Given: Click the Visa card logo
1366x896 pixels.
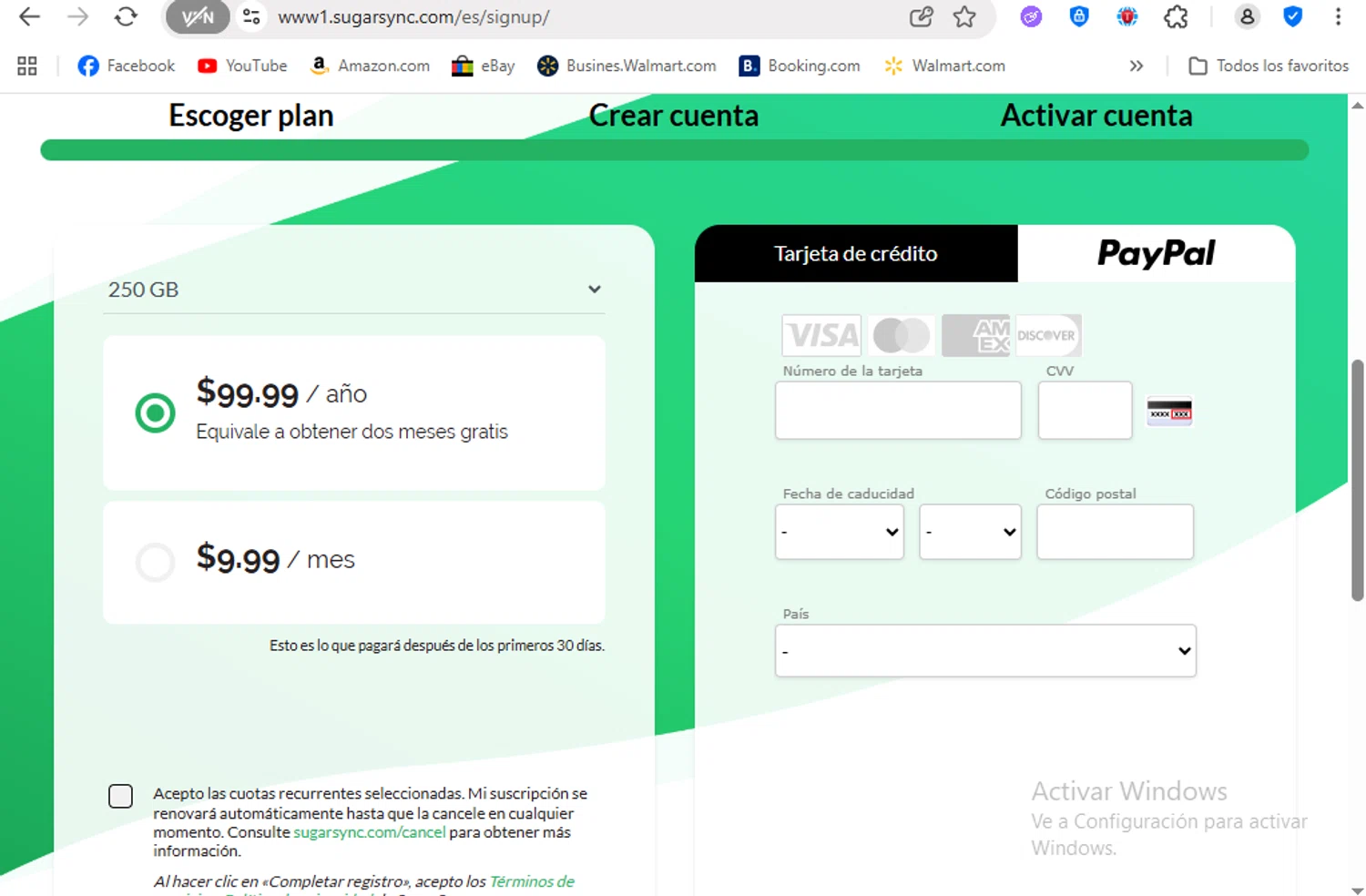Looking at the screenshot, I should tap(821, 335).
